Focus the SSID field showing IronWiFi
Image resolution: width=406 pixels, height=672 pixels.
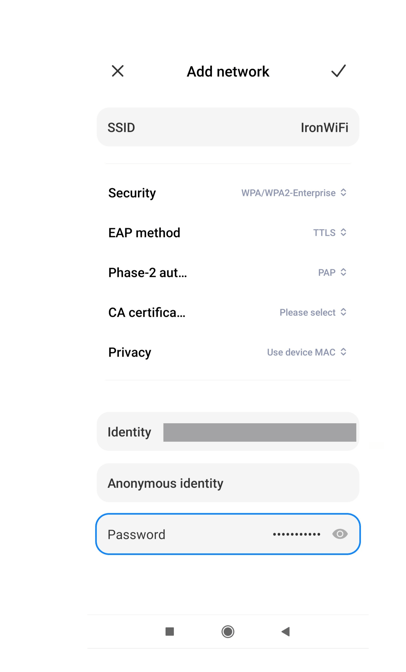tap(228, 127)
